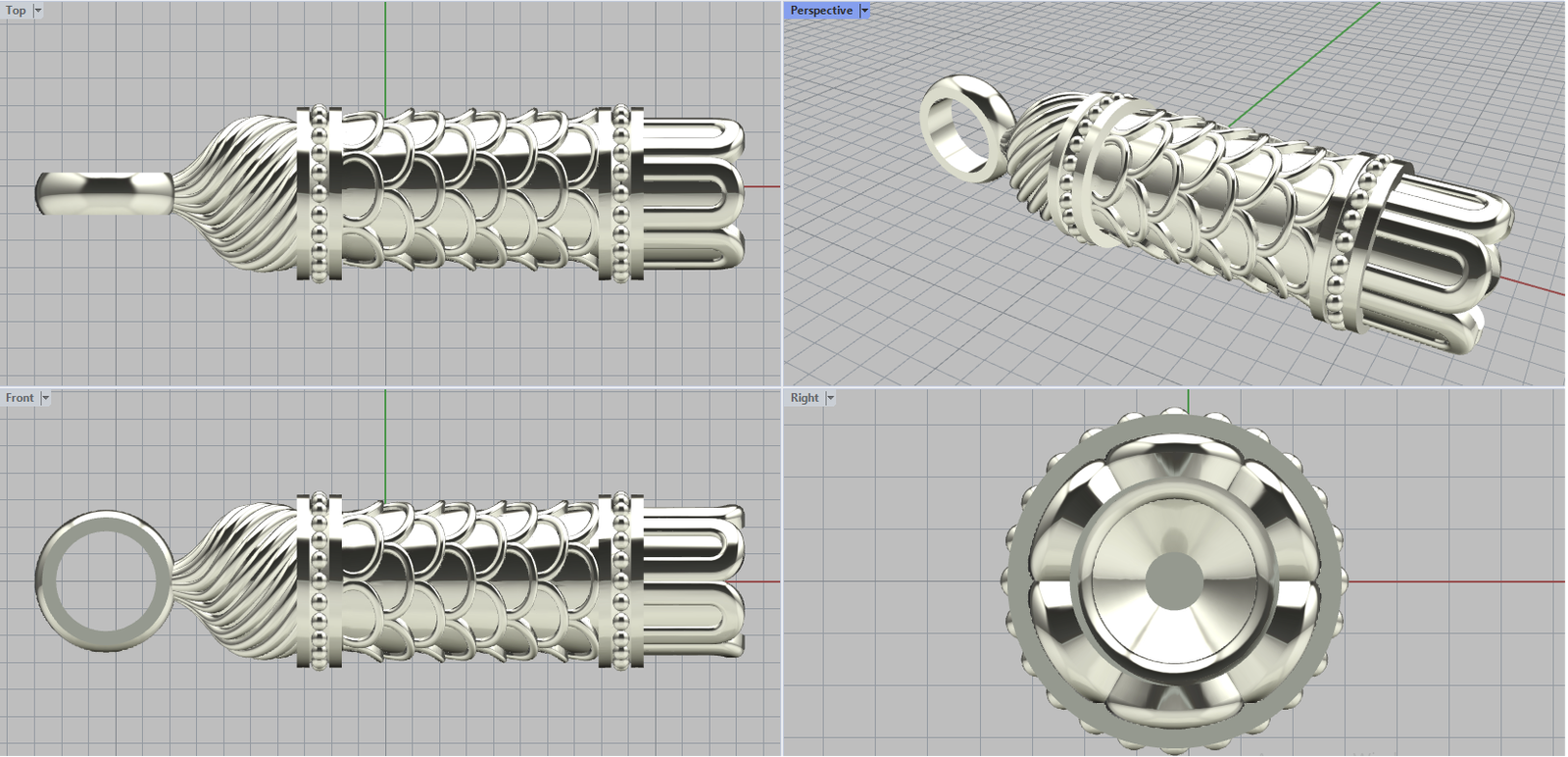Click the Right viewport title label
This screenshot has width=1568, height=757.
(x=805, y=398)
